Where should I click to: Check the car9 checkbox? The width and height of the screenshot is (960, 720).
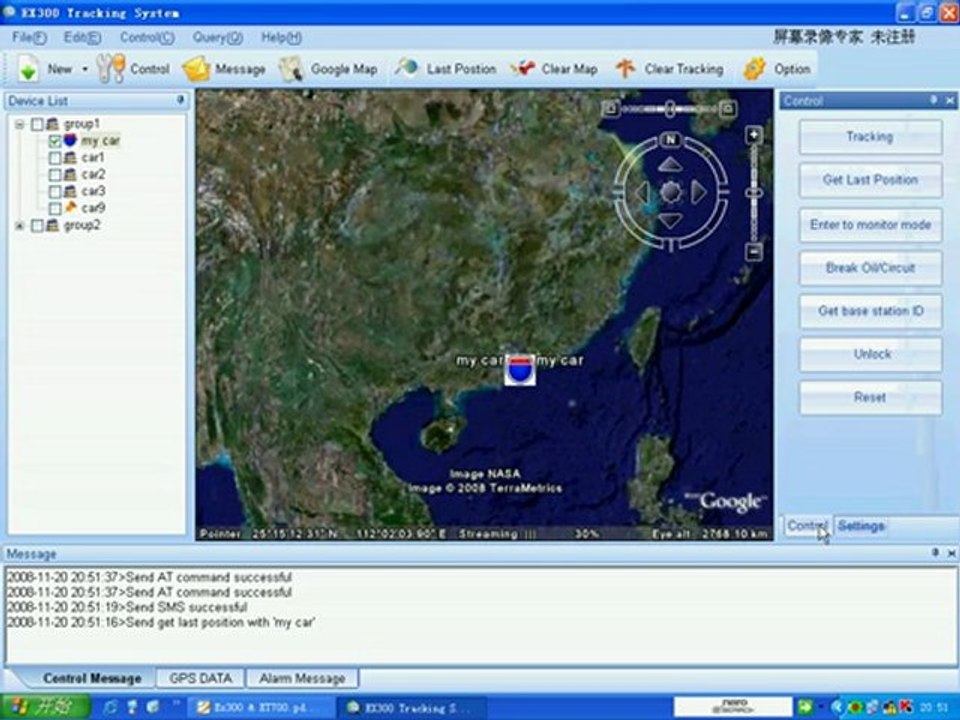(54, 209)
